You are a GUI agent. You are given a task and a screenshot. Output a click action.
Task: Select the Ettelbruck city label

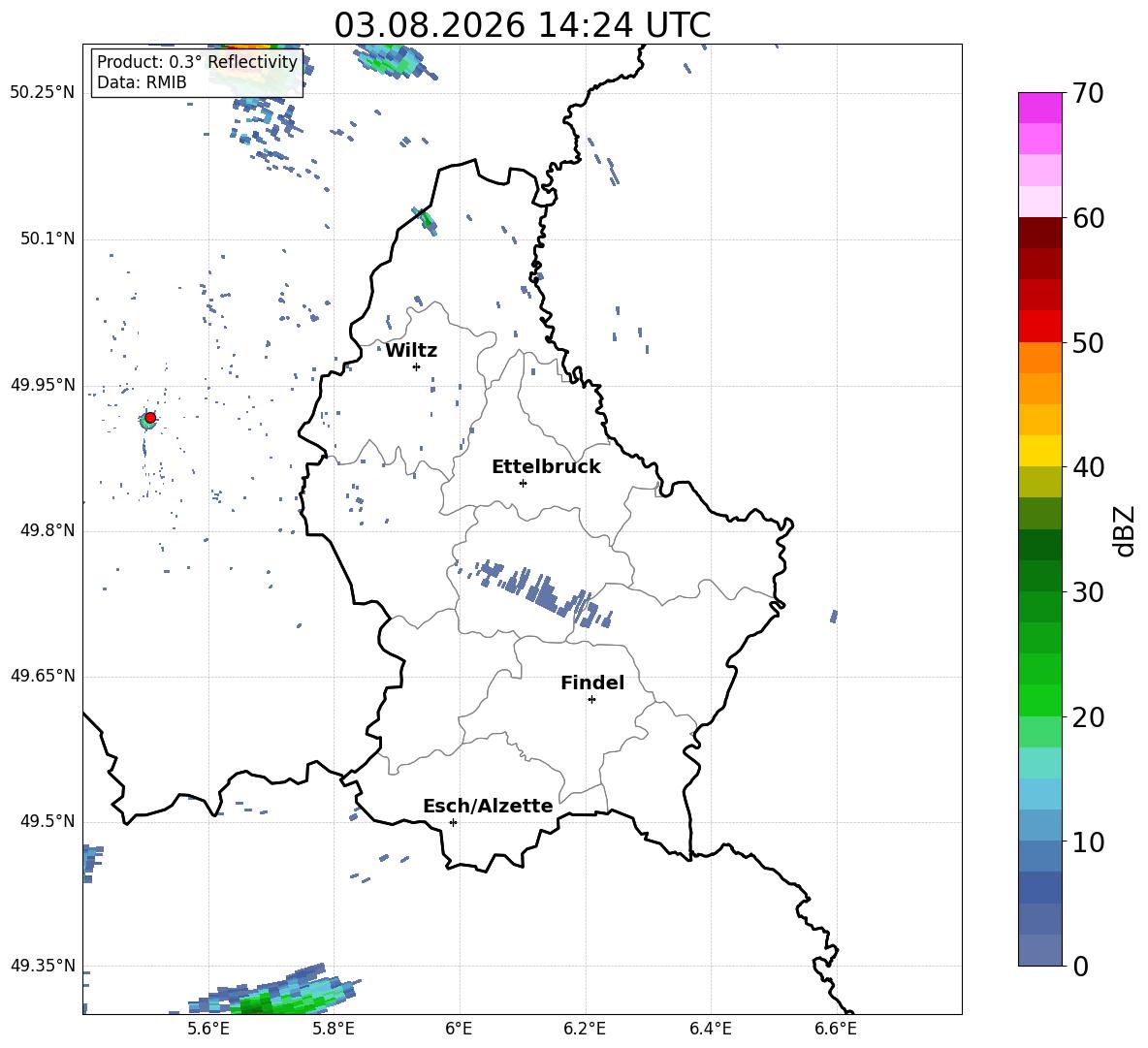click(546, 467)
